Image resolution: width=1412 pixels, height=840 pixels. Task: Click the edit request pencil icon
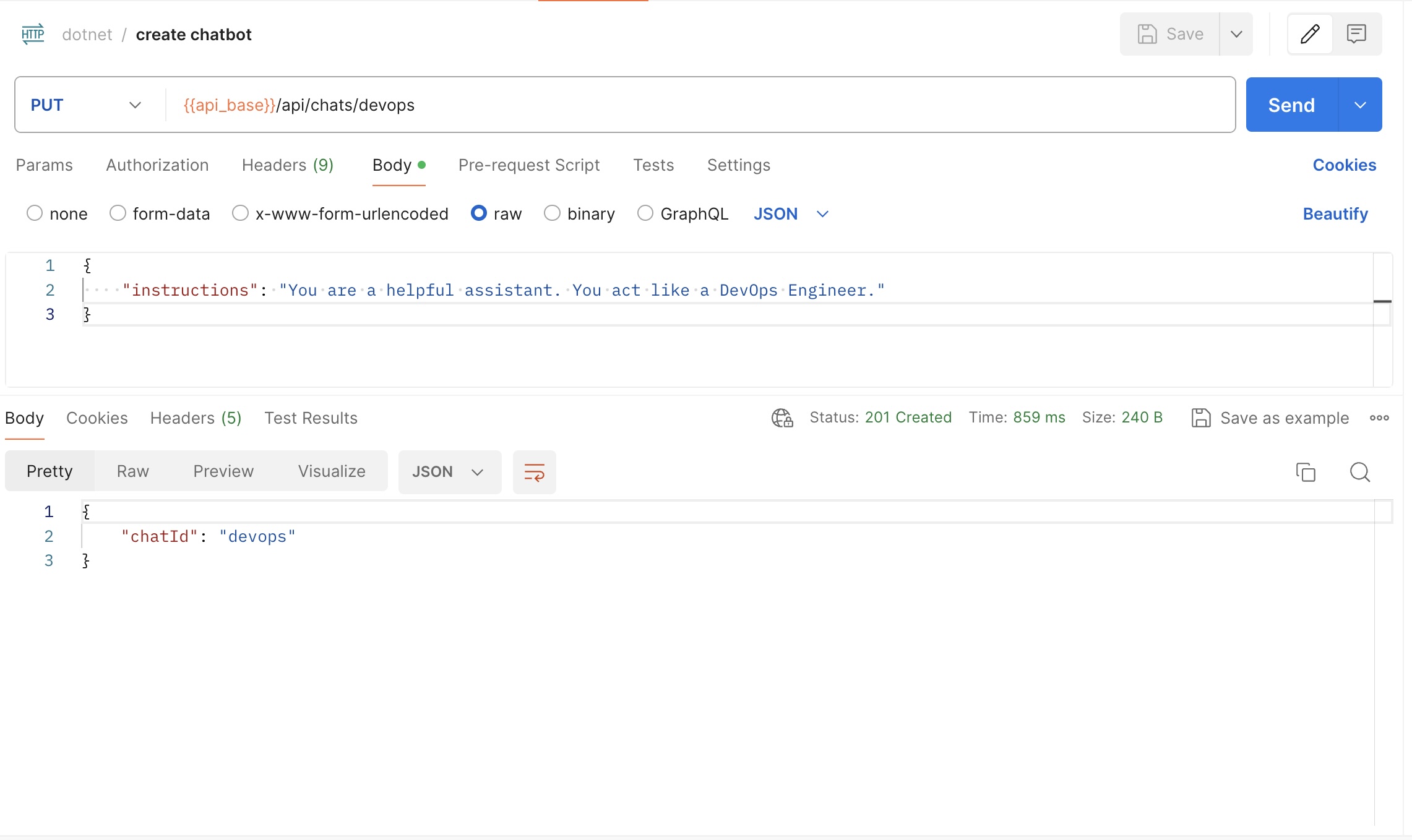click(x=1310, y=34)
